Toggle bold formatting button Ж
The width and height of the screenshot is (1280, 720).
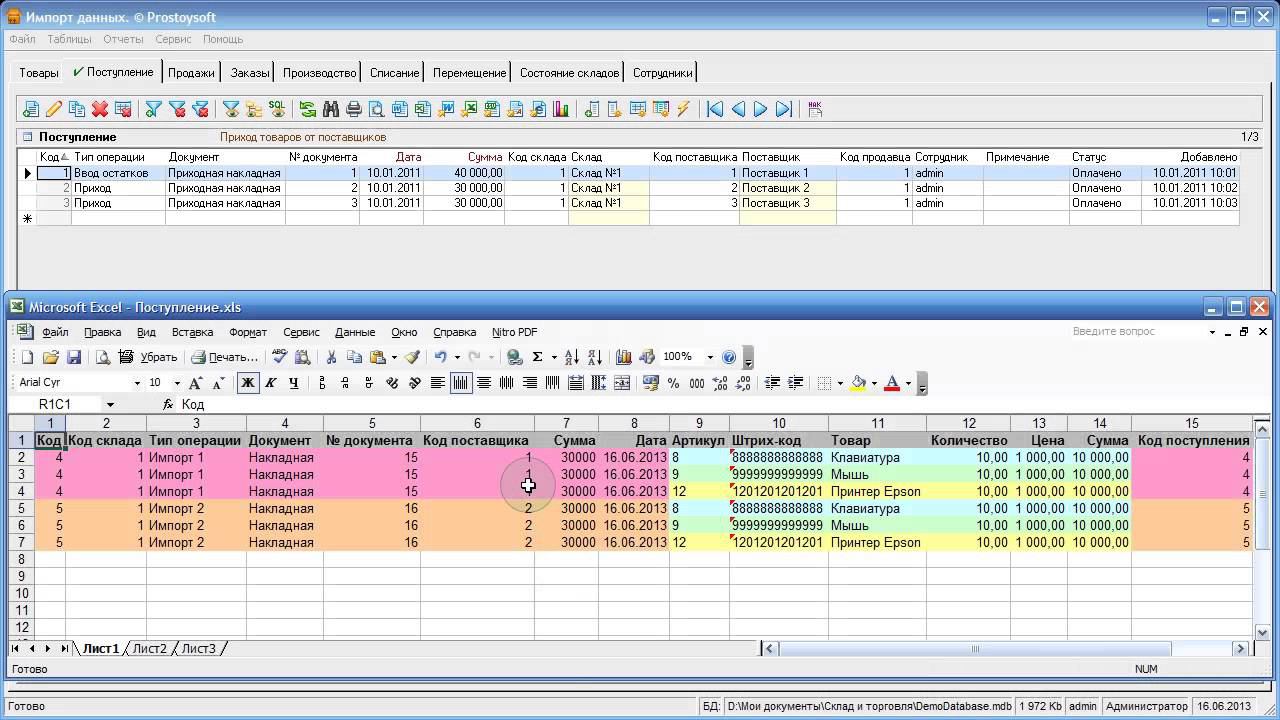point(247,383)
